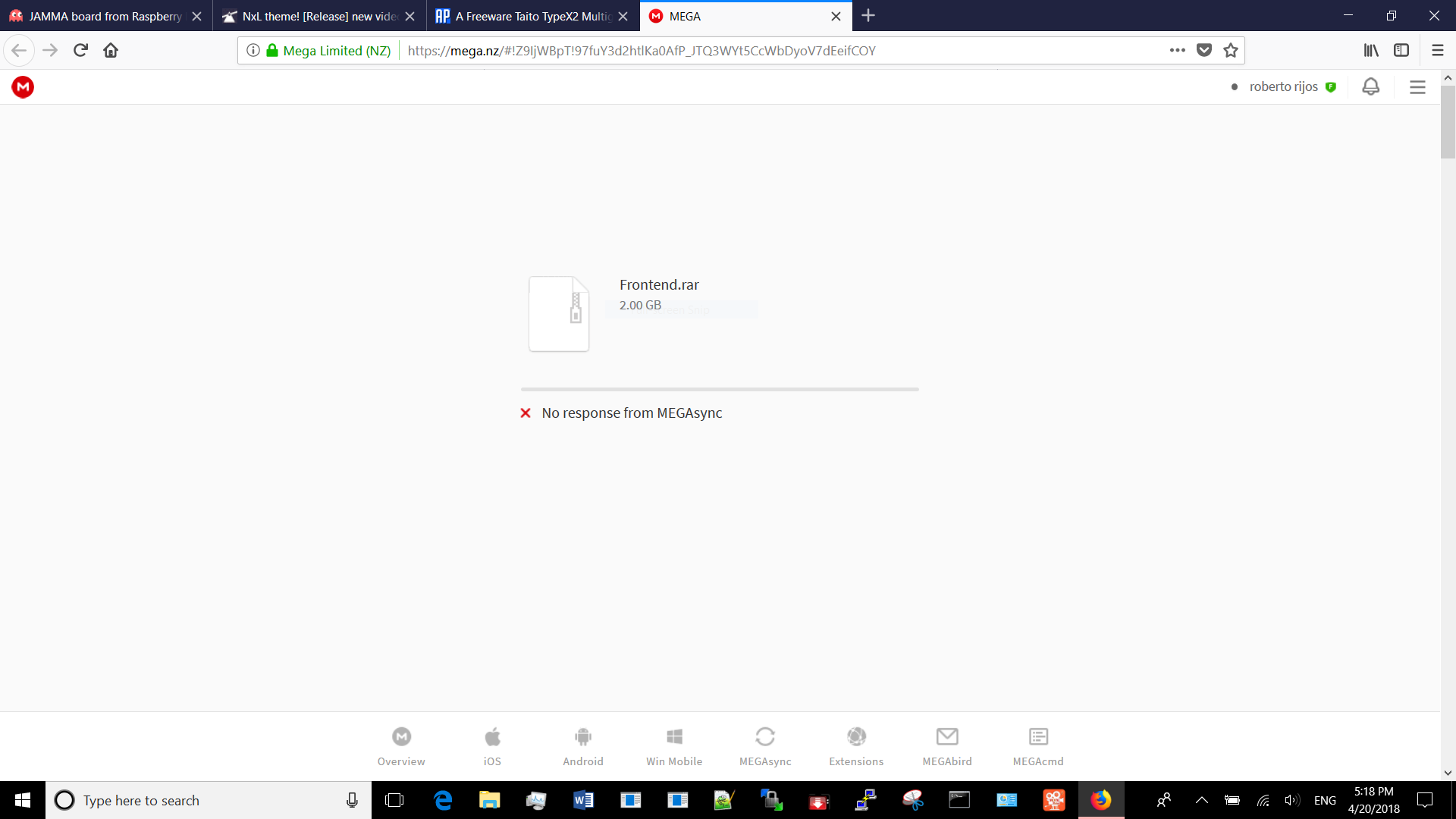
Task: Click the No response from MEGAsync message
Action: coord(632,413)
